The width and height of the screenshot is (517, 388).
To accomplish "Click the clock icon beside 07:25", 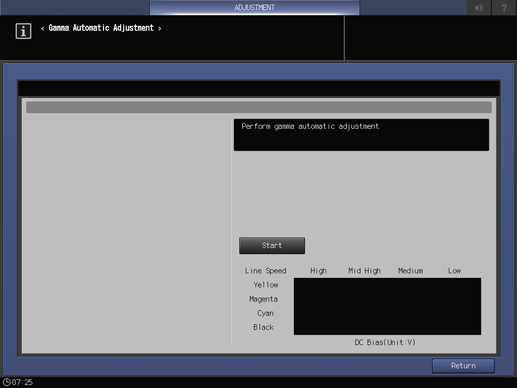I will point(6,382).
